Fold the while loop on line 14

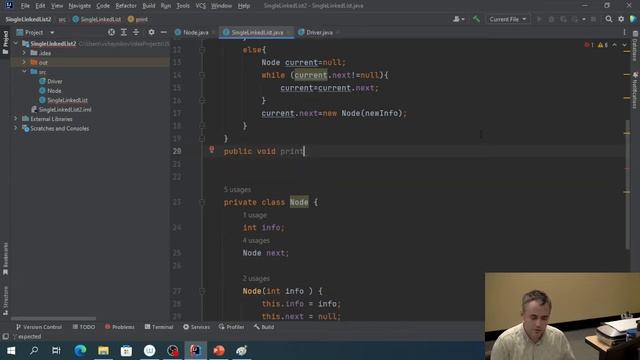point(202,75)
